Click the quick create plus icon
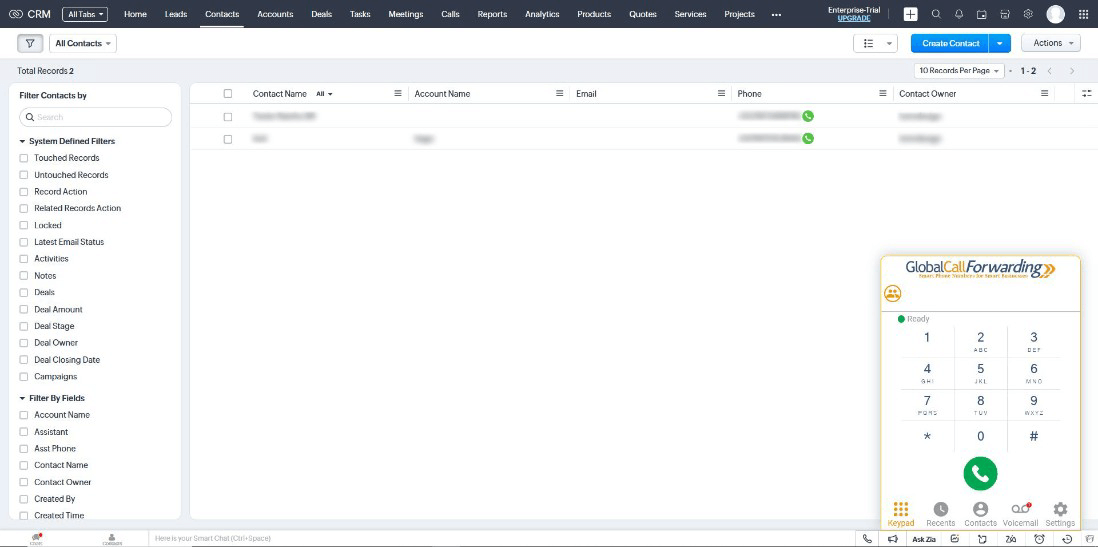Screen dimensions: 1098x547 910,14
